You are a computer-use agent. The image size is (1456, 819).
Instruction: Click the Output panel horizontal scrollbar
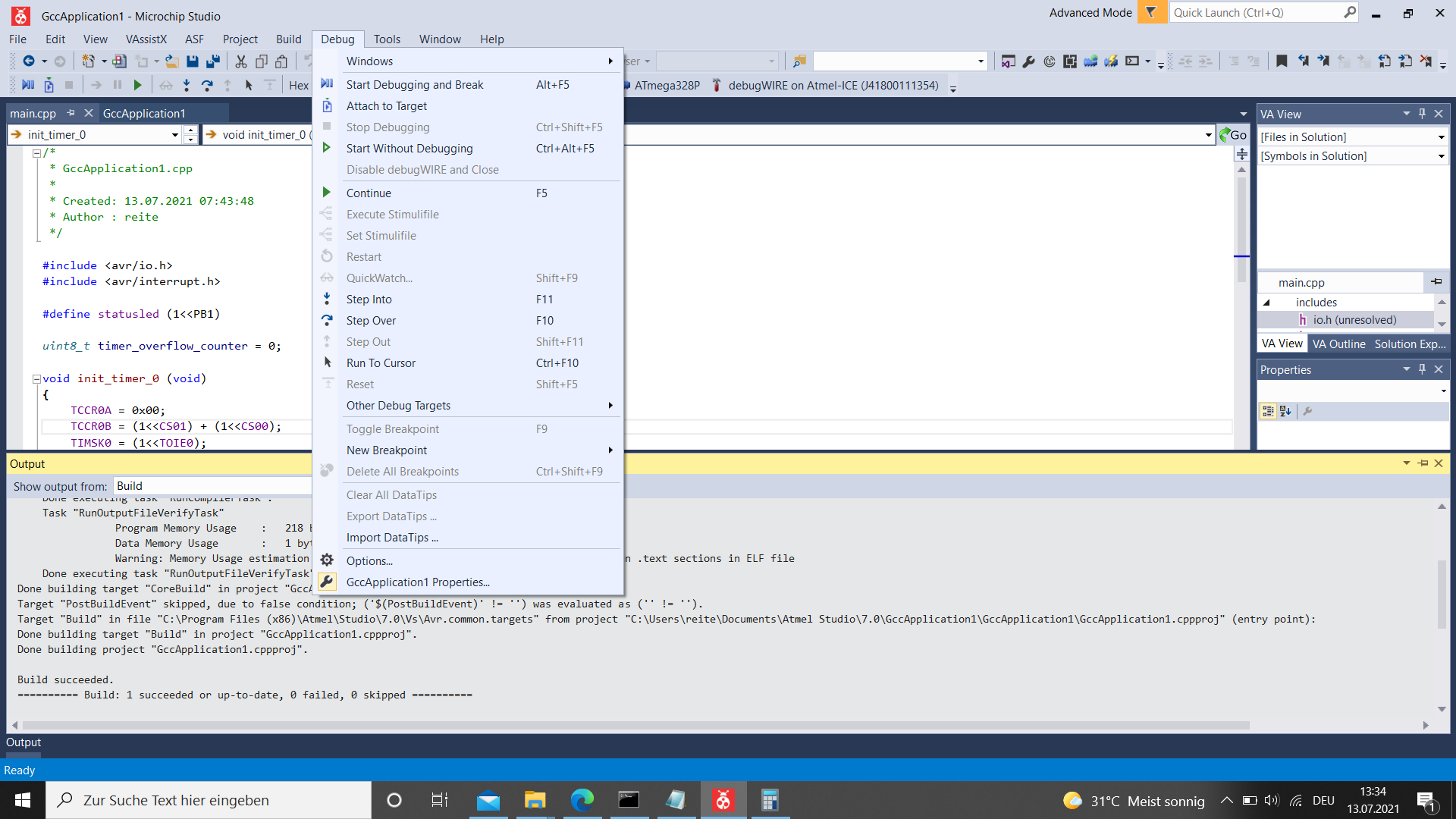(635, 725)
